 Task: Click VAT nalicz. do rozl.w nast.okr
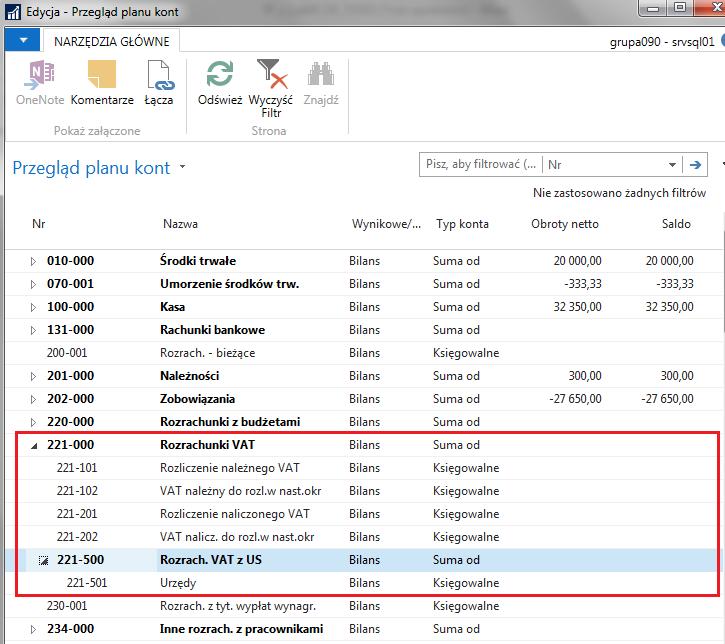tap(237, 537)
